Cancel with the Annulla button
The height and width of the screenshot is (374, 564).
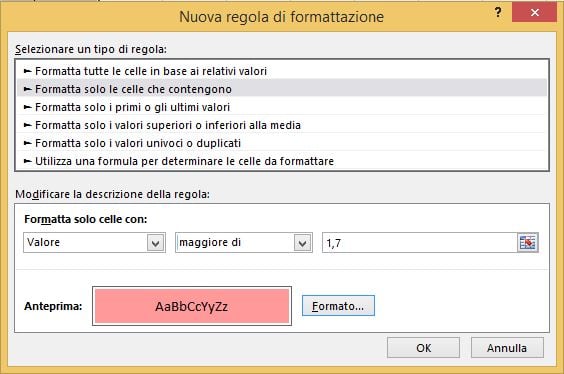pyautogui.click(x=507, y=347)
